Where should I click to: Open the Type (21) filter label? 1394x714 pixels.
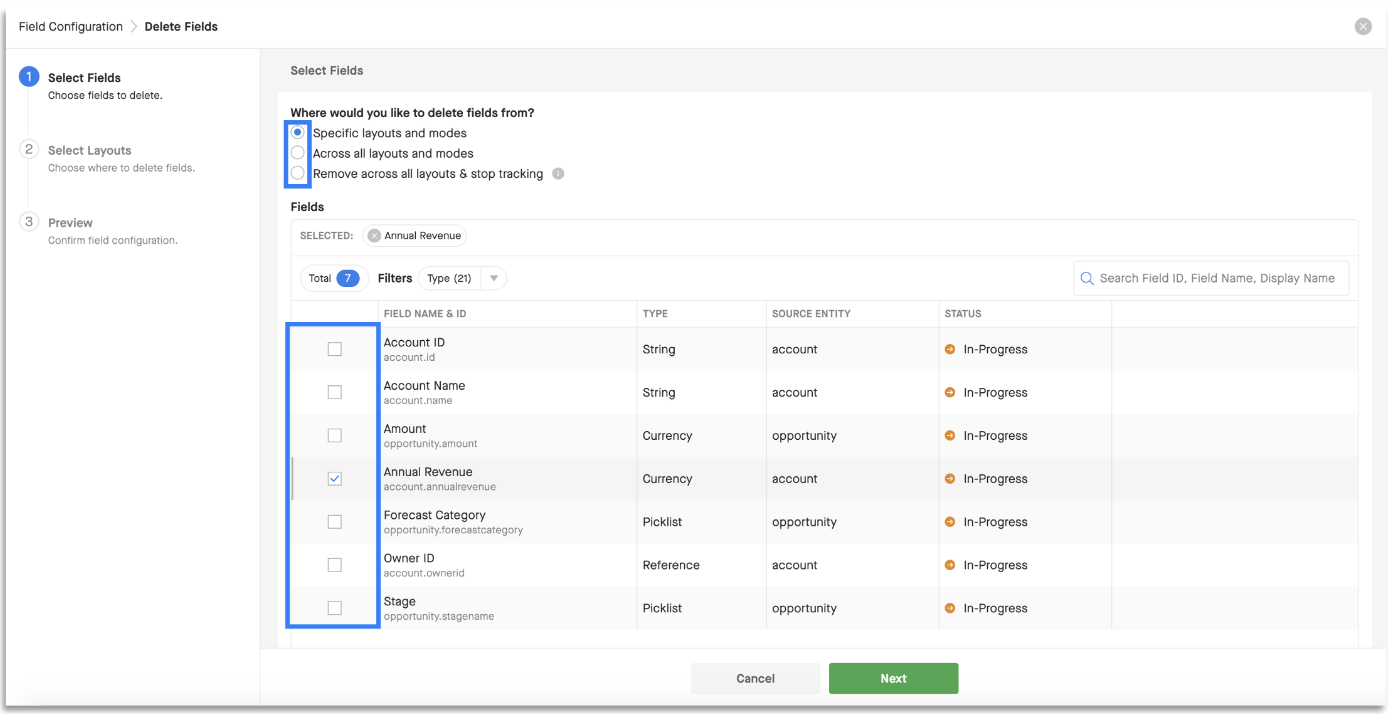(449, 278)
